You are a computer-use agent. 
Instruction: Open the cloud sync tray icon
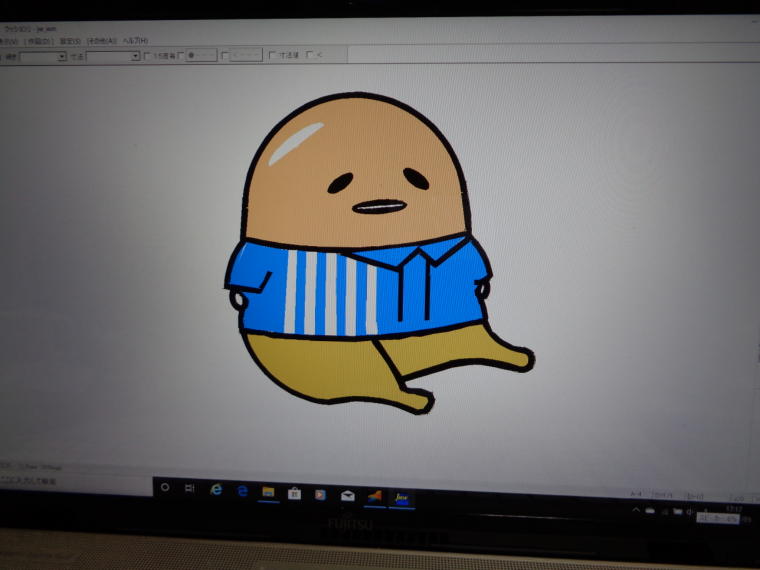pos(650,511)
